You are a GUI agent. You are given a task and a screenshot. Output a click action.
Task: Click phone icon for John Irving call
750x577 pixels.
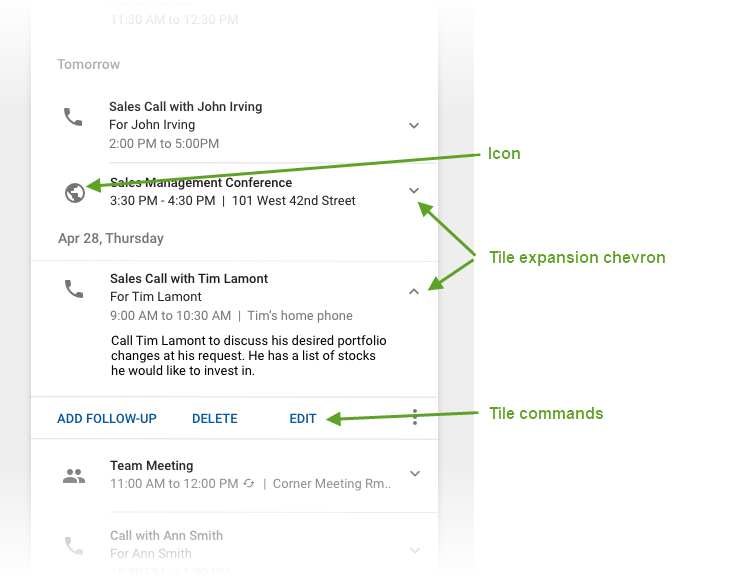pyautogui.click(x=73, y=117)
